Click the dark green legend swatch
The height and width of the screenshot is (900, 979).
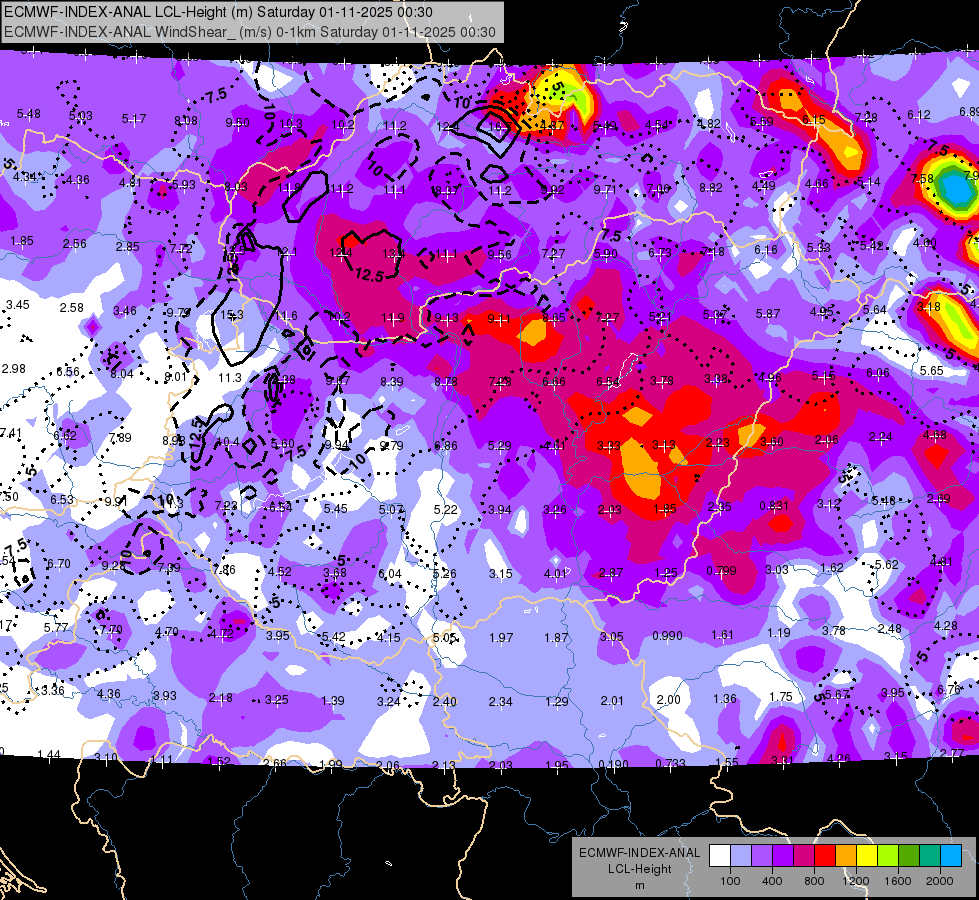tap(909, 856)
